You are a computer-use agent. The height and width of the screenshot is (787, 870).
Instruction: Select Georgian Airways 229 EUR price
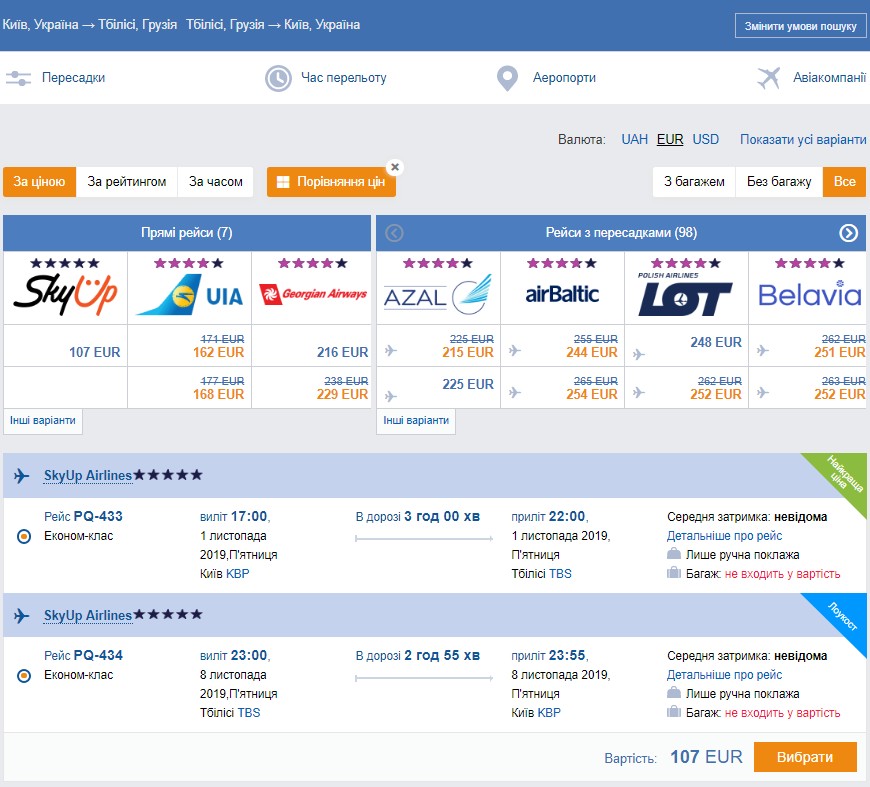pyautogui.click(x=342, y=395)
